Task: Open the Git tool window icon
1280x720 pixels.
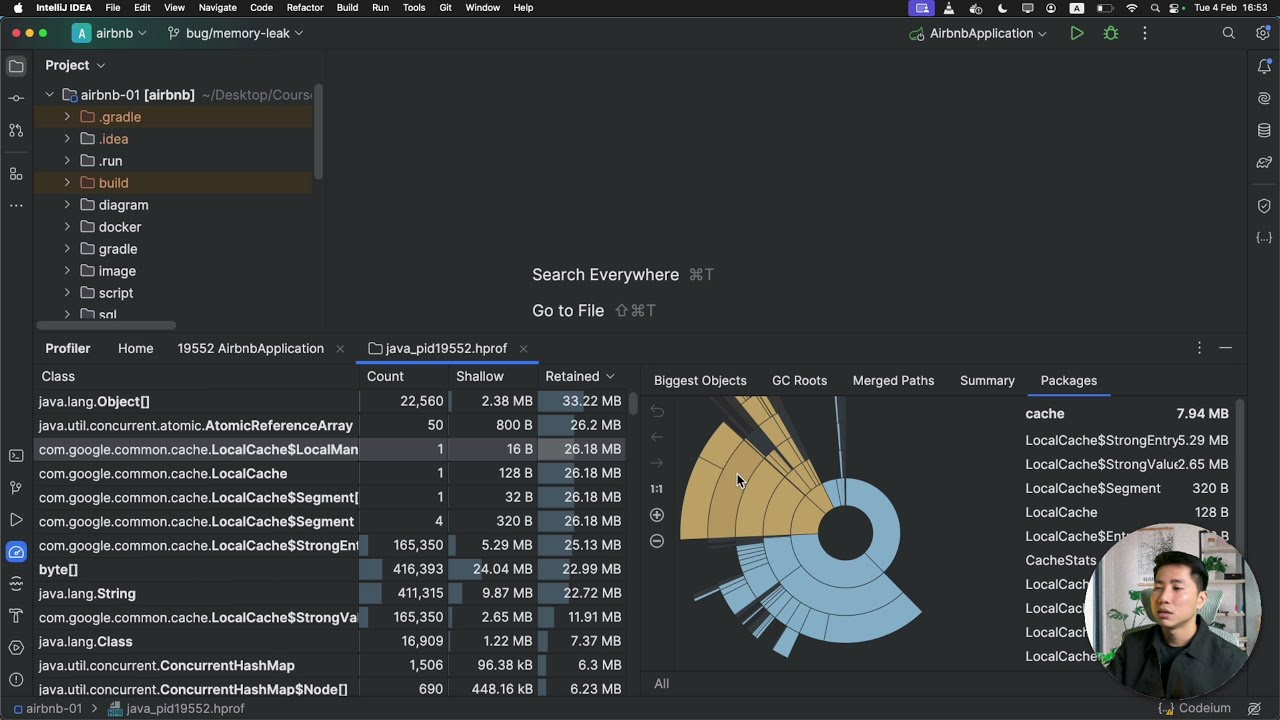Action: click(16, 488)
